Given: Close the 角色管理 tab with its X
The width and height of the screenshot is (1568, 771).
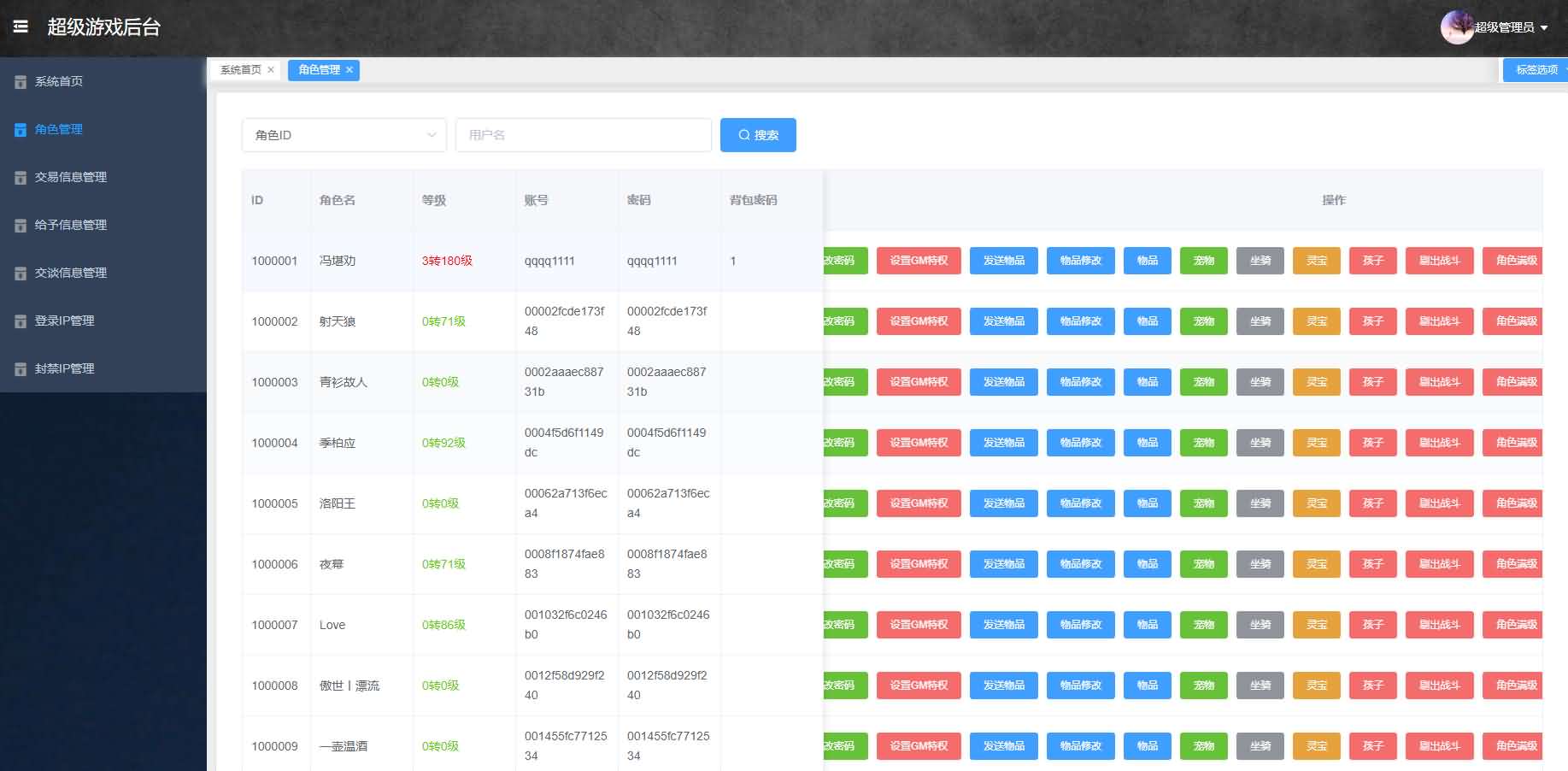Looking at the screenshot, I should (349, 70).
